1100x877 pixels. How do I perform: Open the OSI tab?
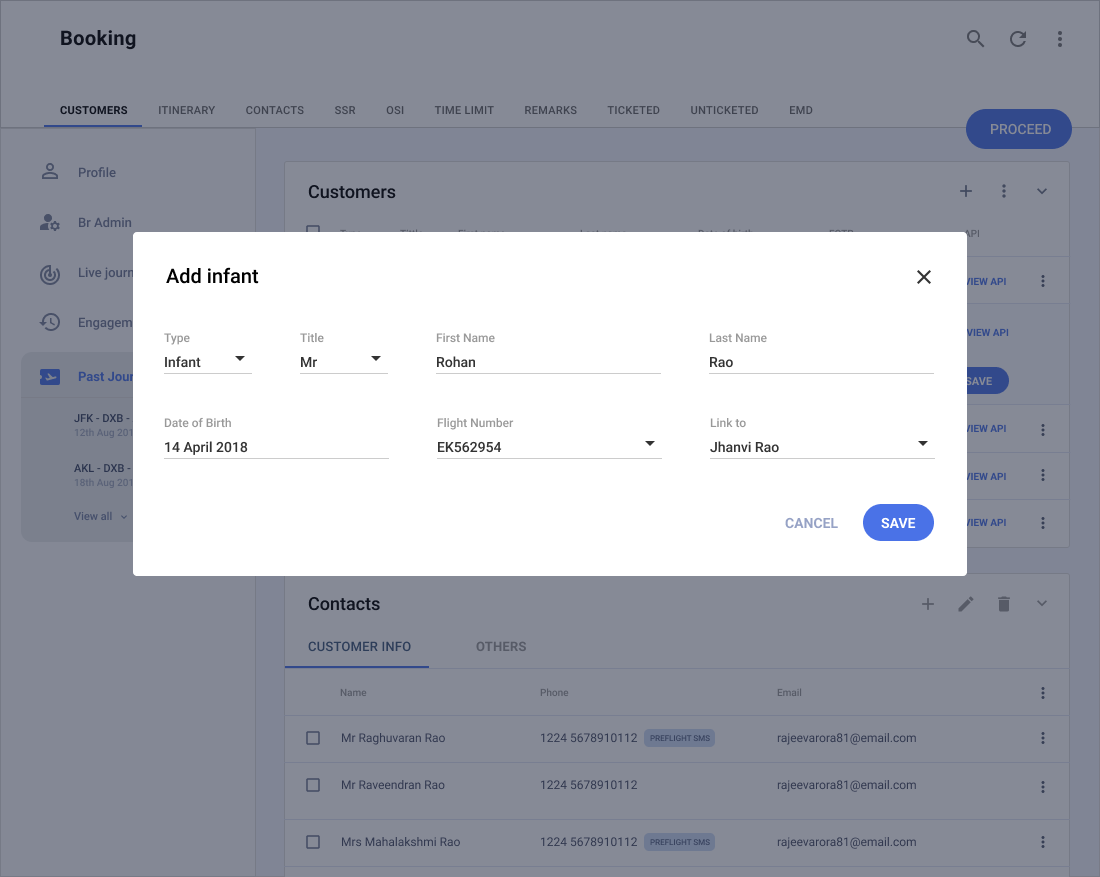click(x=395, y=110)
